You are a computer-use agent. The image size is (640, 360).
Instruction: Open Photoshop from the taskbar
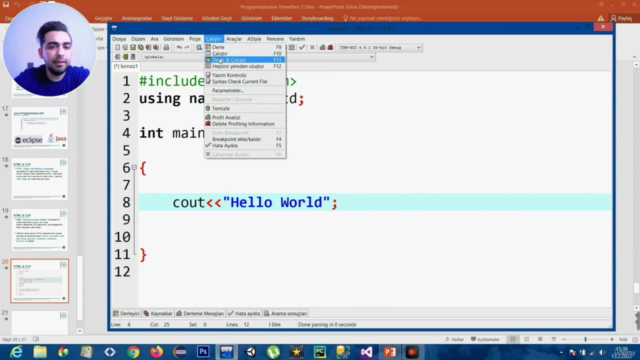[x=203, y=351]
